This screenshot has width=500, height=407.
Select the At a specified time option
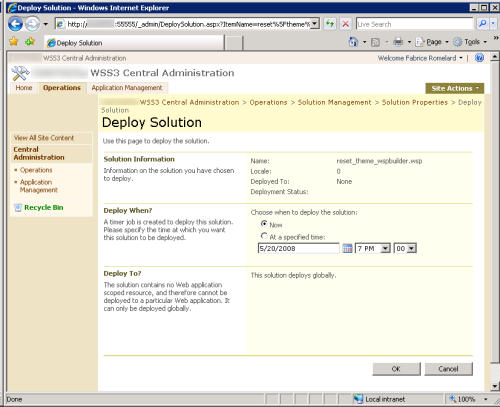tap(264, 236)
